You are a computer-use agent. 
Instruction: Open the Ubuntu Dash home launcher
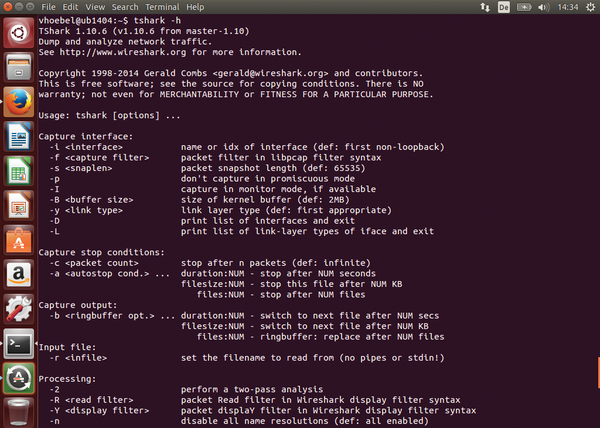(18, 33)
